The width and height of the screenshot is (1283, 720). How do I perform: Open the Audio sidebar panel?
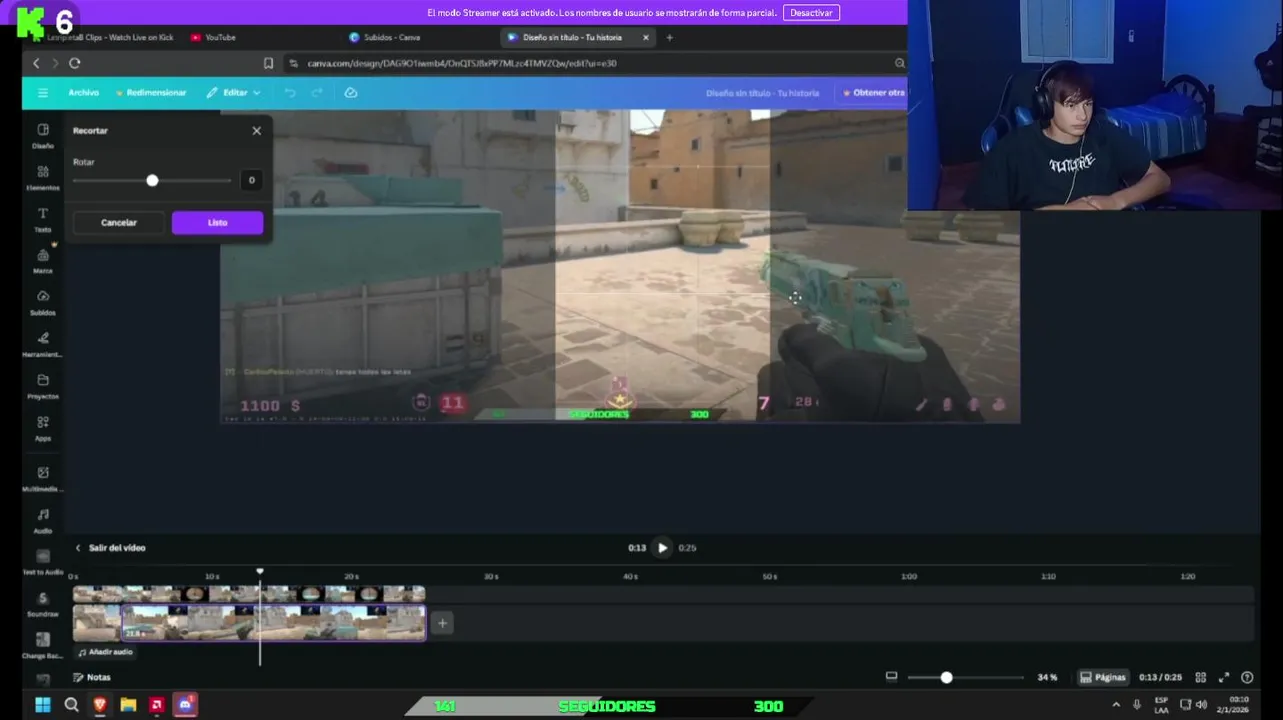[42, 521]
